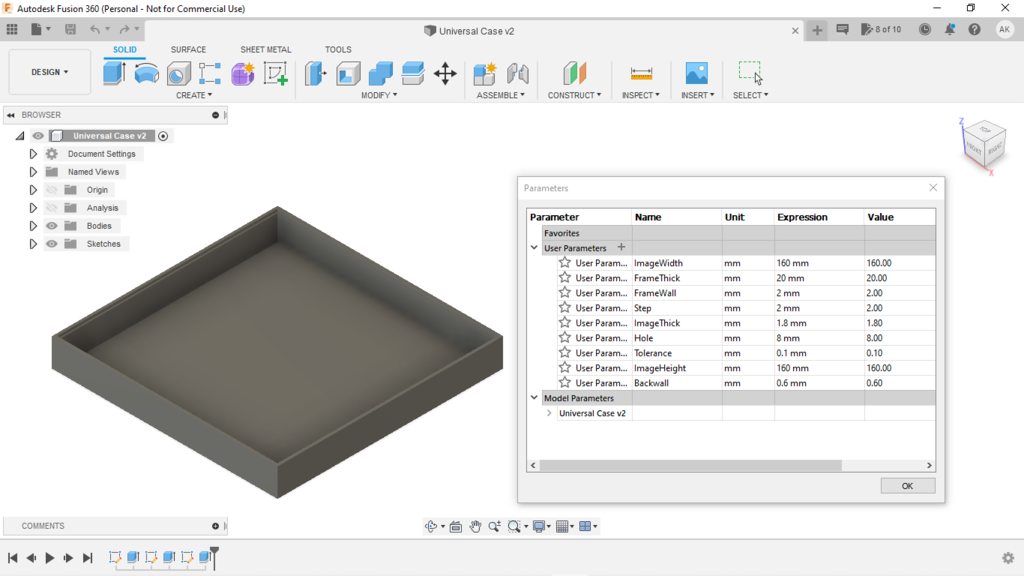Select the Shell tool in Modify
Screen dimensions: 1024x576
pos(348,73)
